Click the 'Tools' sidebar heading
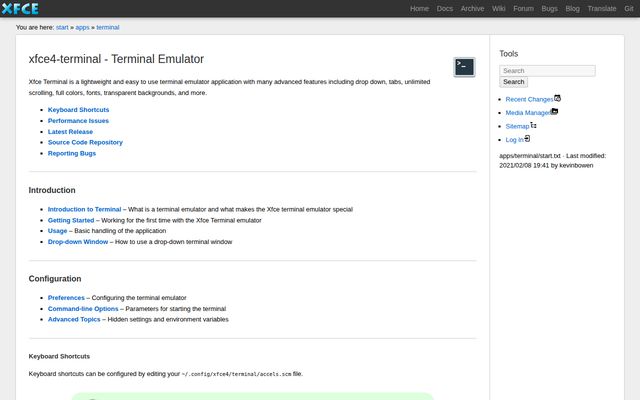640x400 pixels. [509, 54]
